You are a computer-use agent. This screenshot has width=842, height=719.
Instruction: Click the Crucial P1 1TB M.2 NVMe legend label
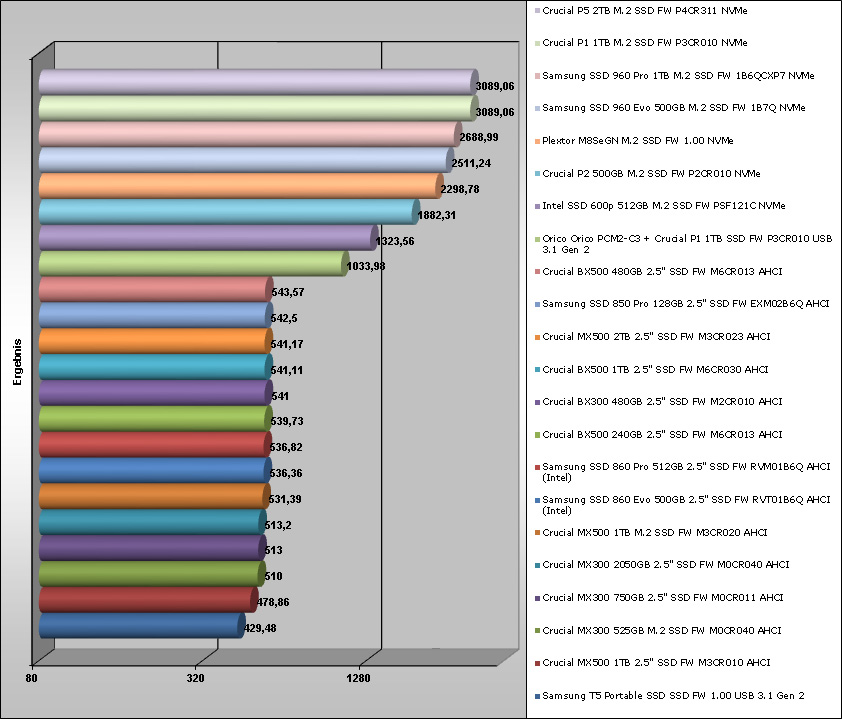tap(644, 43)
